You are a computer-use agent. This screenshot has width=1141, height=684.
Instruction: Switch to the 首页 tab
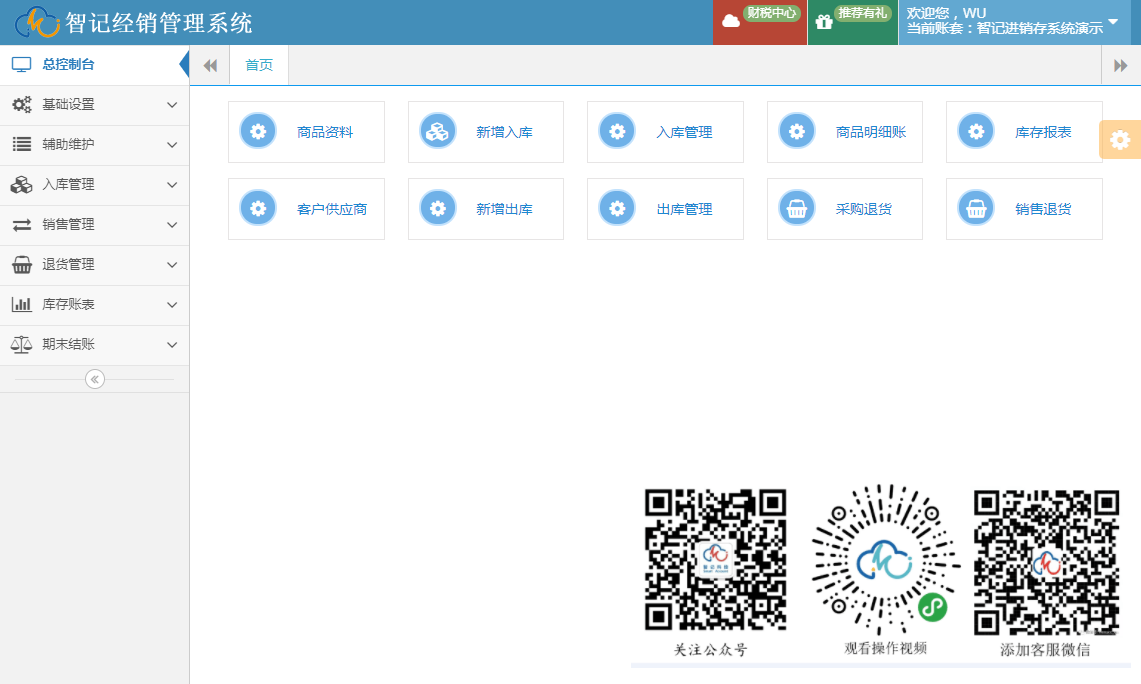(x=259, y=65)
